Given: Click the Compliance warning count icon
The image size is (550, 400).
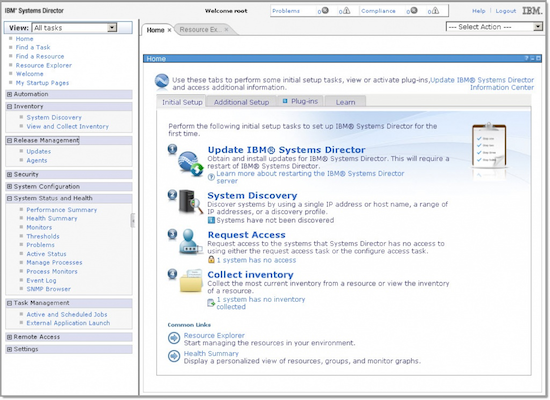Looking at the screenshot, I should click(x=435, y=11).
